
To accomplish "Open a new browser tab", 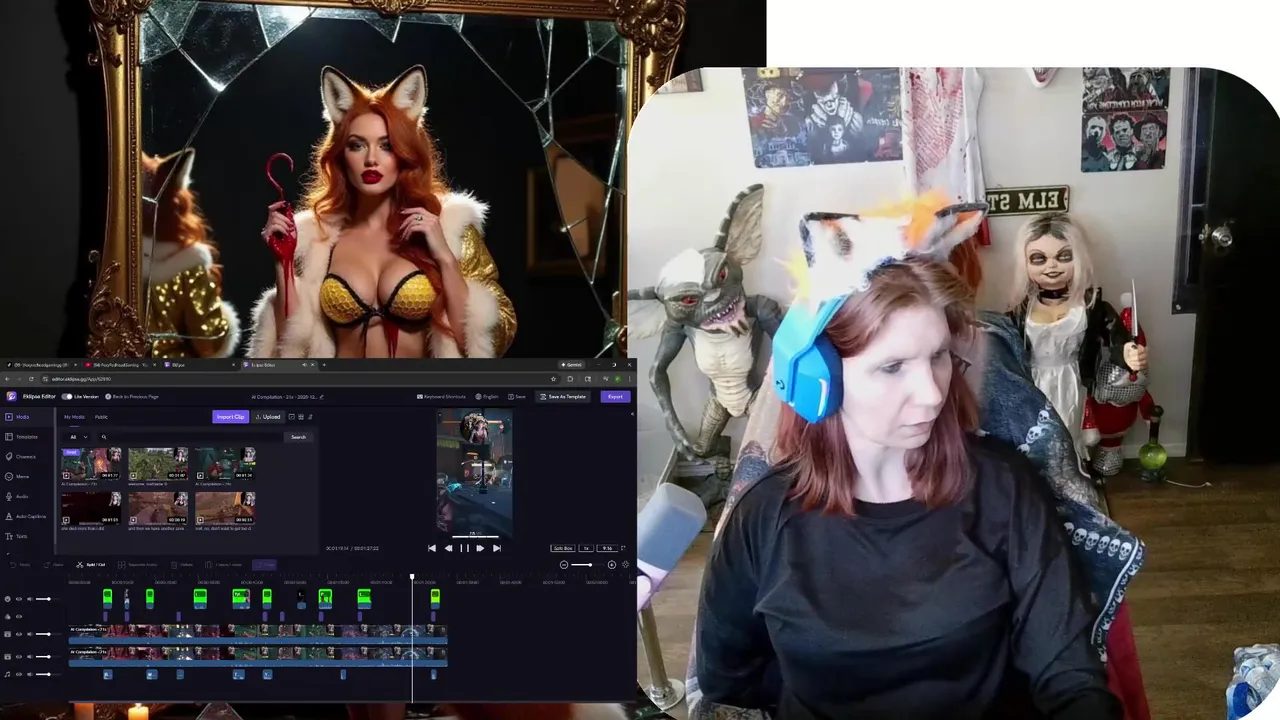I will coord(324,365).
